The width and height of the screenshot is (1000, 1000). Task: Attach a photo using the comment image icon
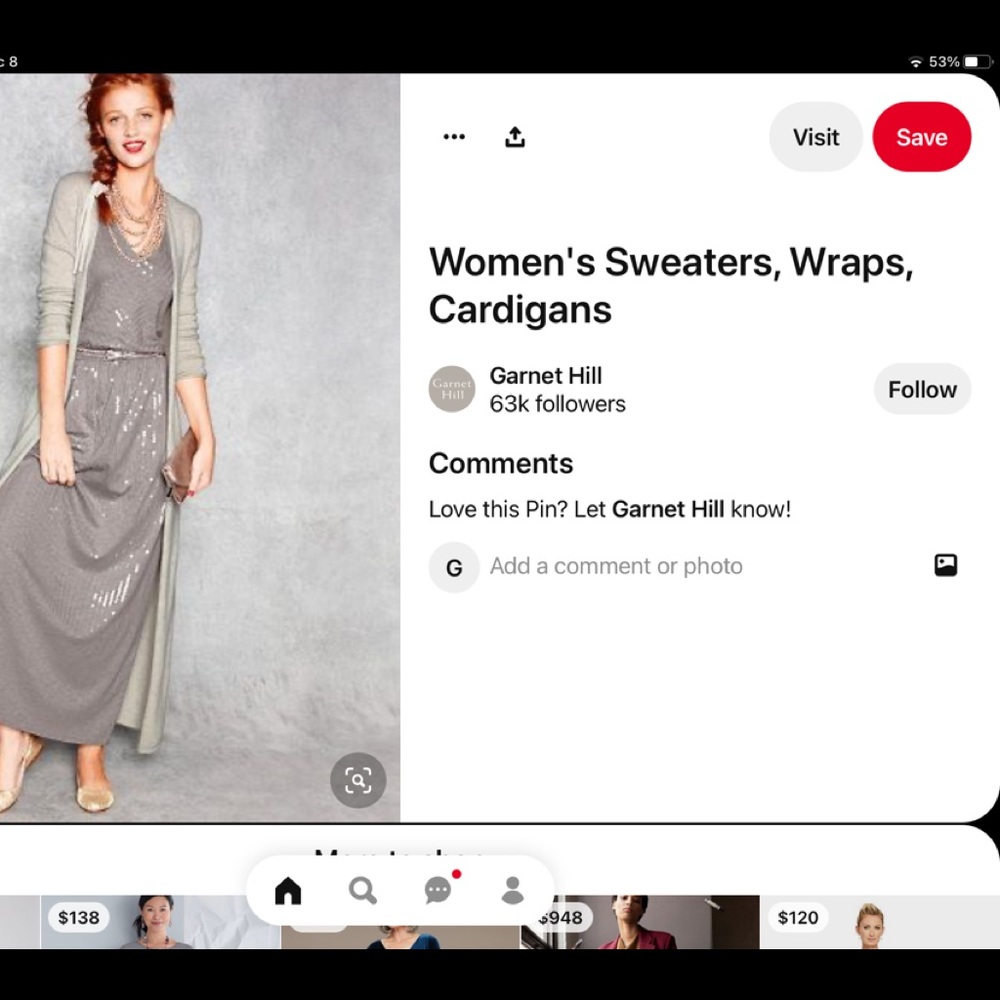tap(945, 566)
